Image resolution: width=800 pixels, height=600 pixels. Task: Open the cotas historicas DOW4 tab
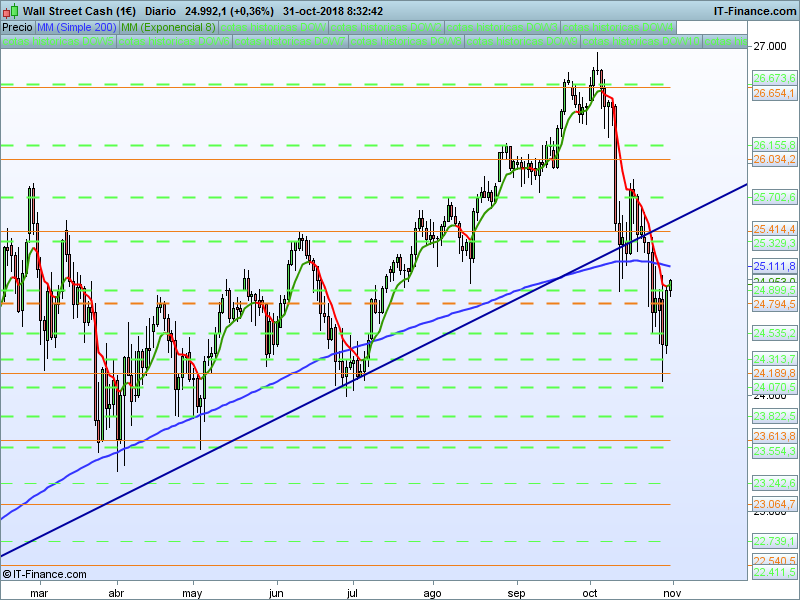(x=618, y=27)
